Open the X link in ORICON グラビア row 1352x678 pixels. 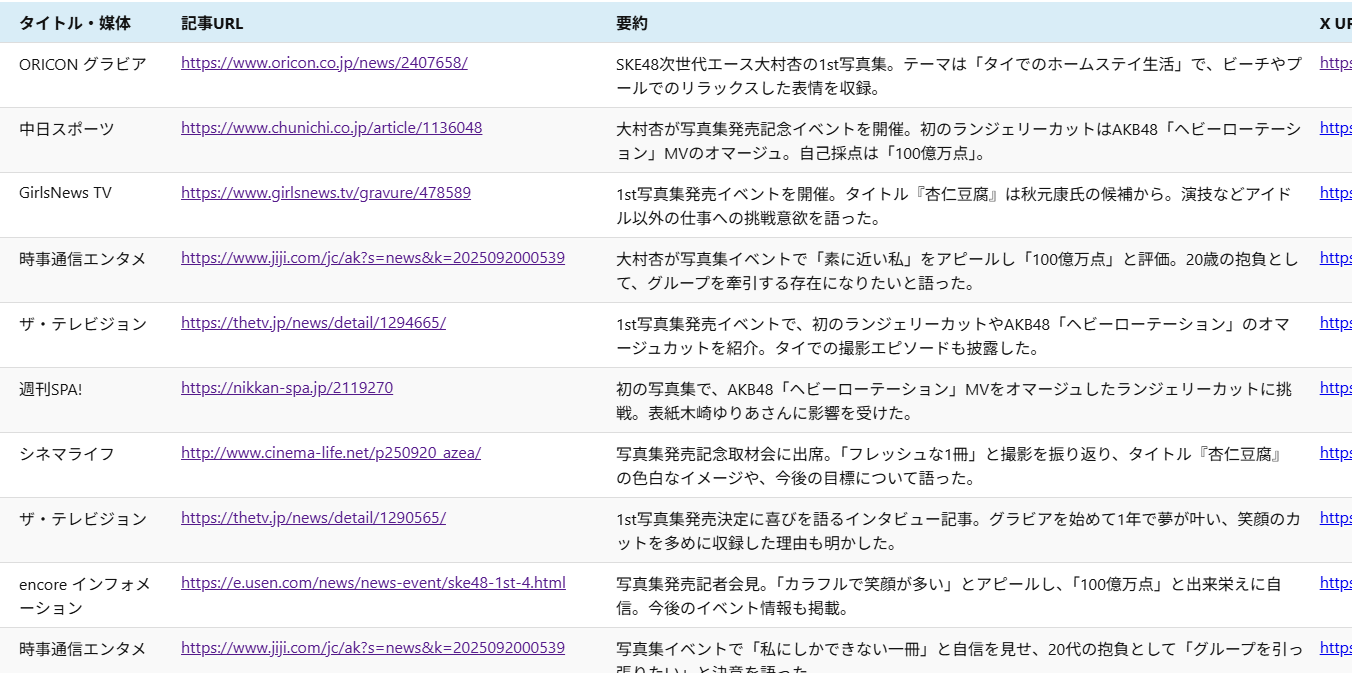coord(1335,63)
